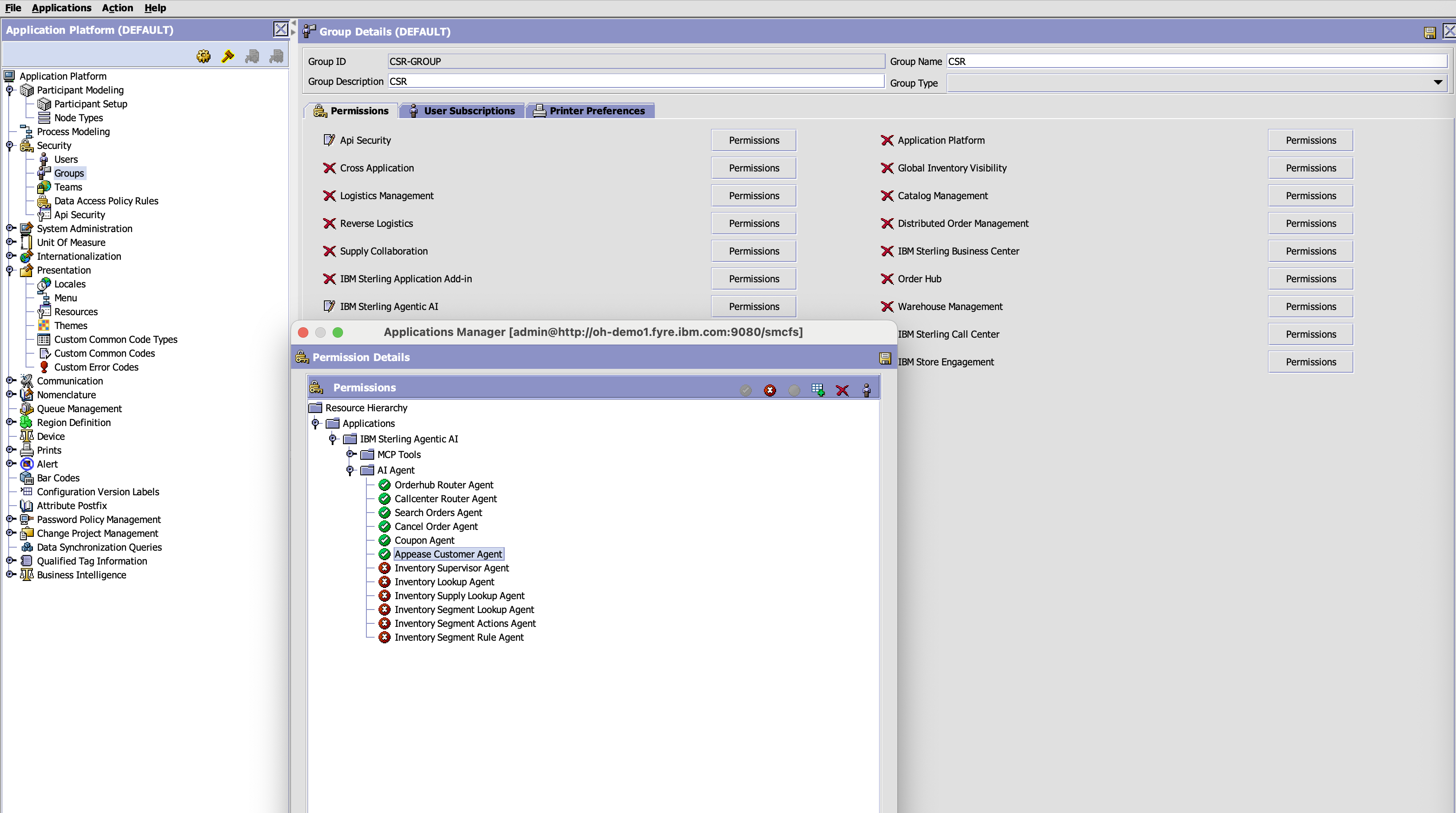
Task: Click the Locales globe icon
Action: click(43, 284)
